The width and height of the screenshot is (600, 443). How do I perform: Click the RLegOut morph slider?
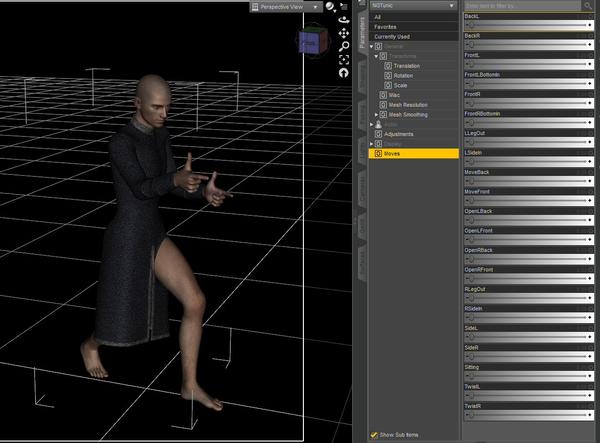528,298
